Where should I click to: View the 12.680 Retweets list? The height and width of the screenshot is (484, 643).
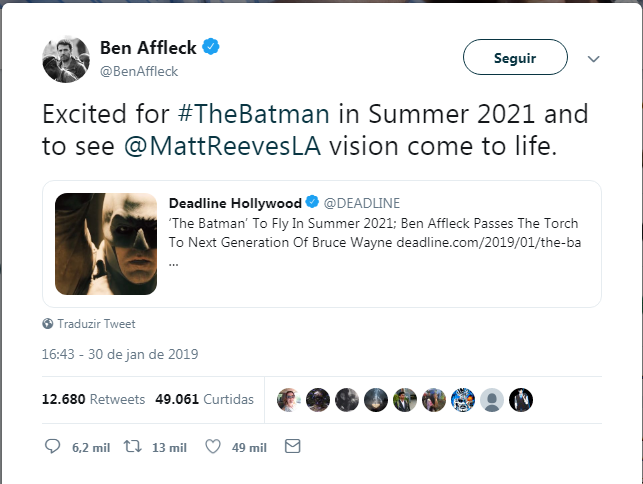tap(93, 399)
